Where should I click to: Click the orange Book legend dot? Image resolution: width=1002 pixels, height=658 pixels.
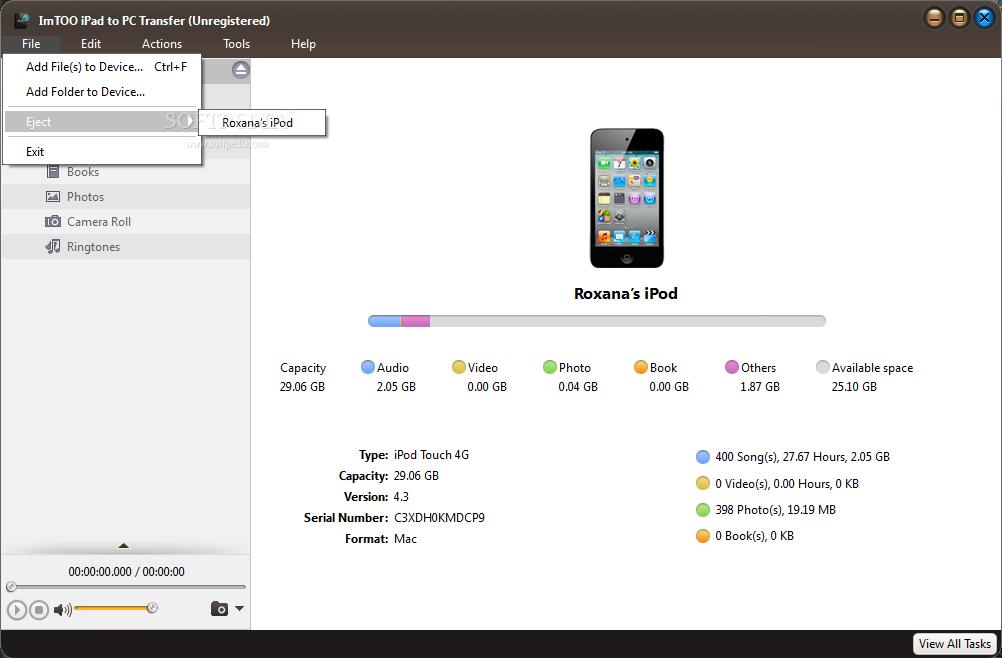point(641,367)
